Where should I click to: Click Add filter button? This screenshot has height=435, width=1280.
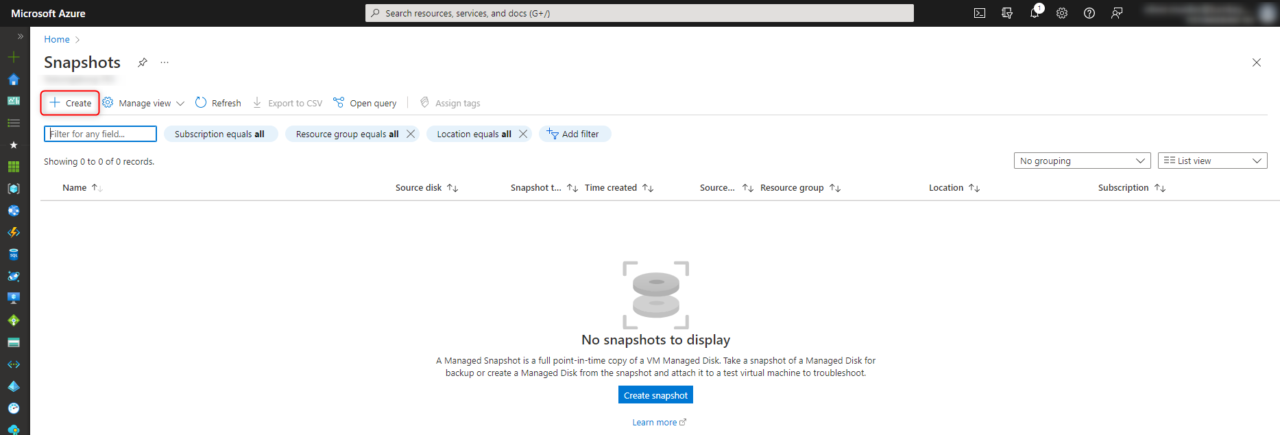click(575, 133)
